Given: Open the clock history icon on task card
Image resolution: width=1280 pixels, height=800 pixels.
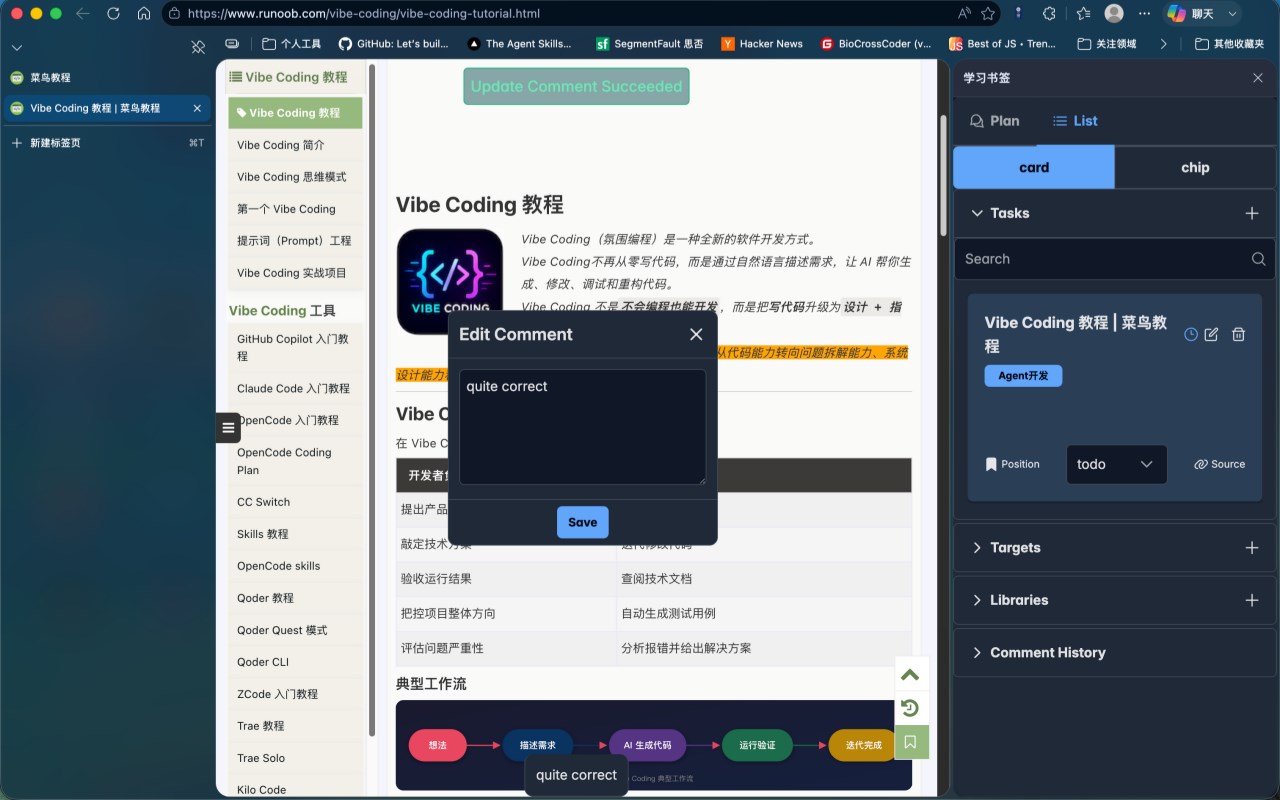Looking at the screenshot, I should coord(1190,334).
